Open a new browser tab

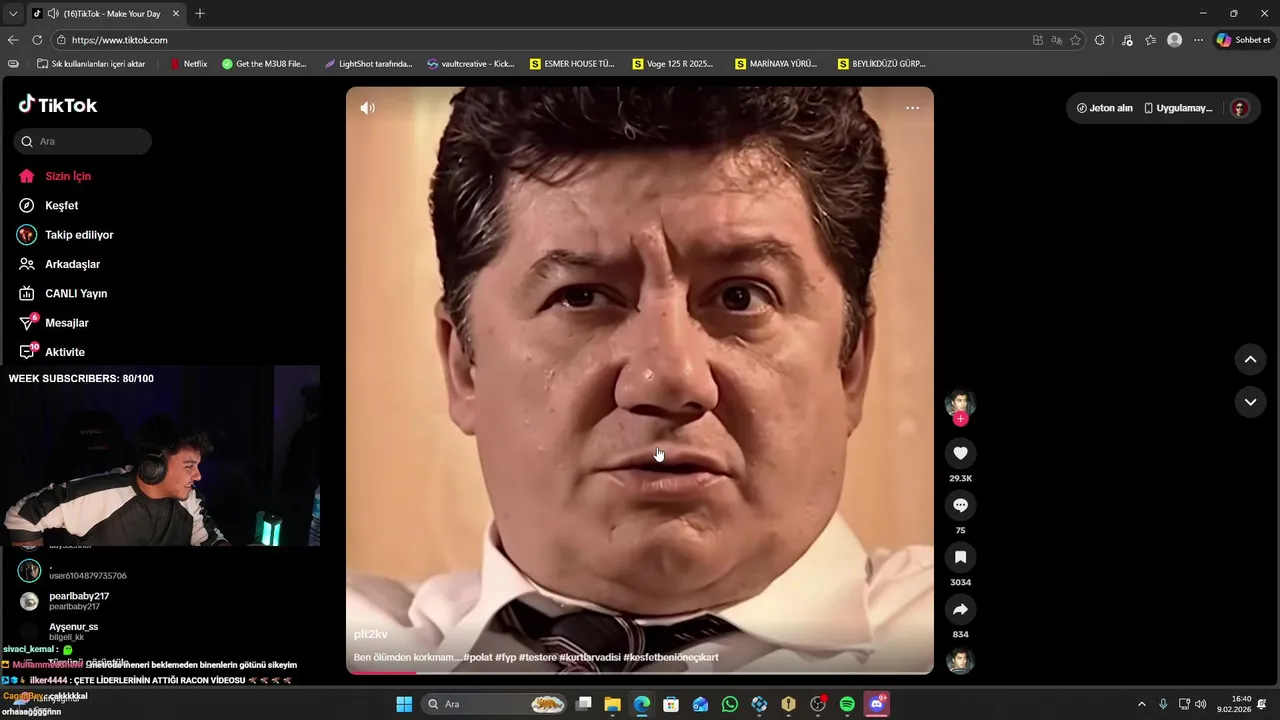[200, 13]
